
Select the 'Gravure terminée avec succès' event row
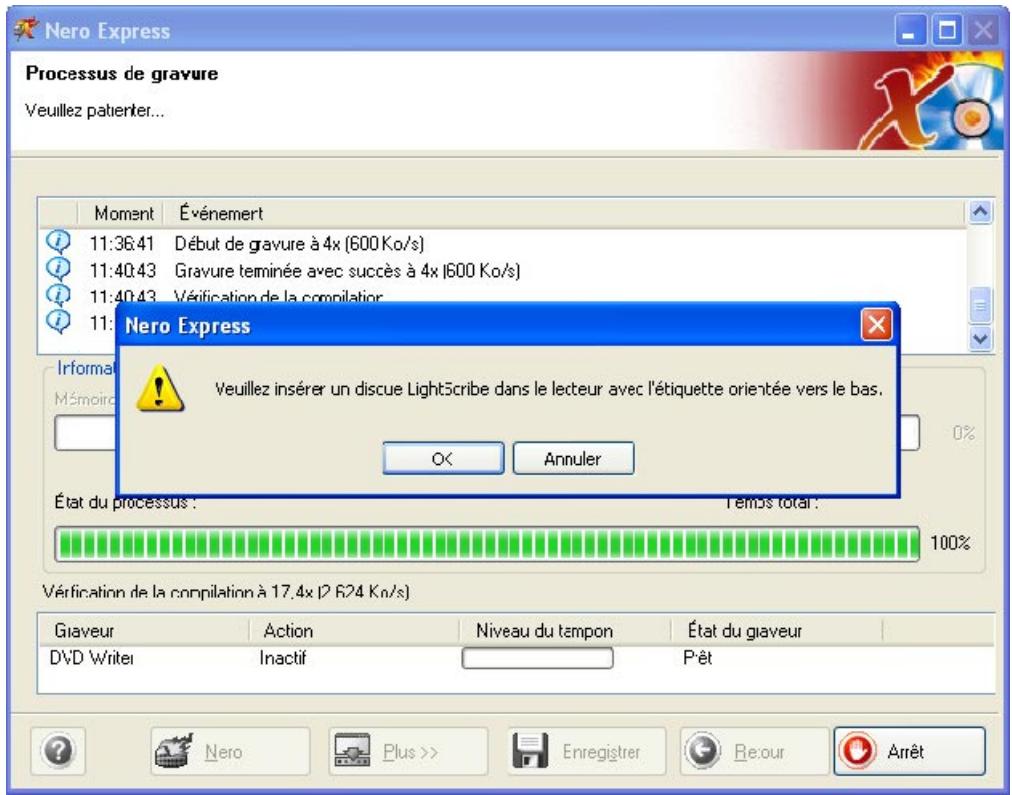coord(503,270)
